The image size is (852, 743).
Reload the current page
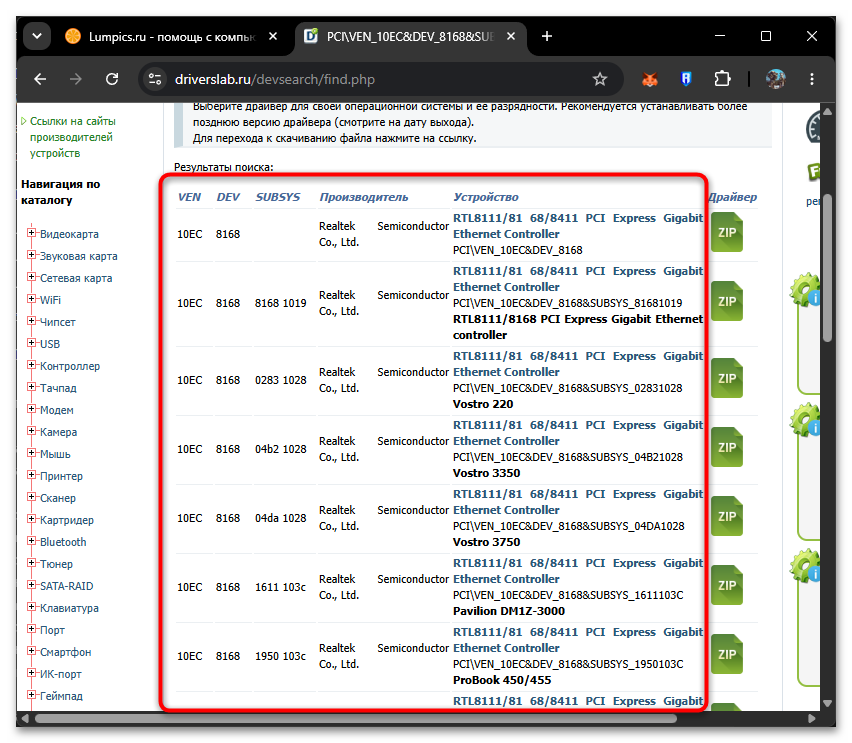112,79
